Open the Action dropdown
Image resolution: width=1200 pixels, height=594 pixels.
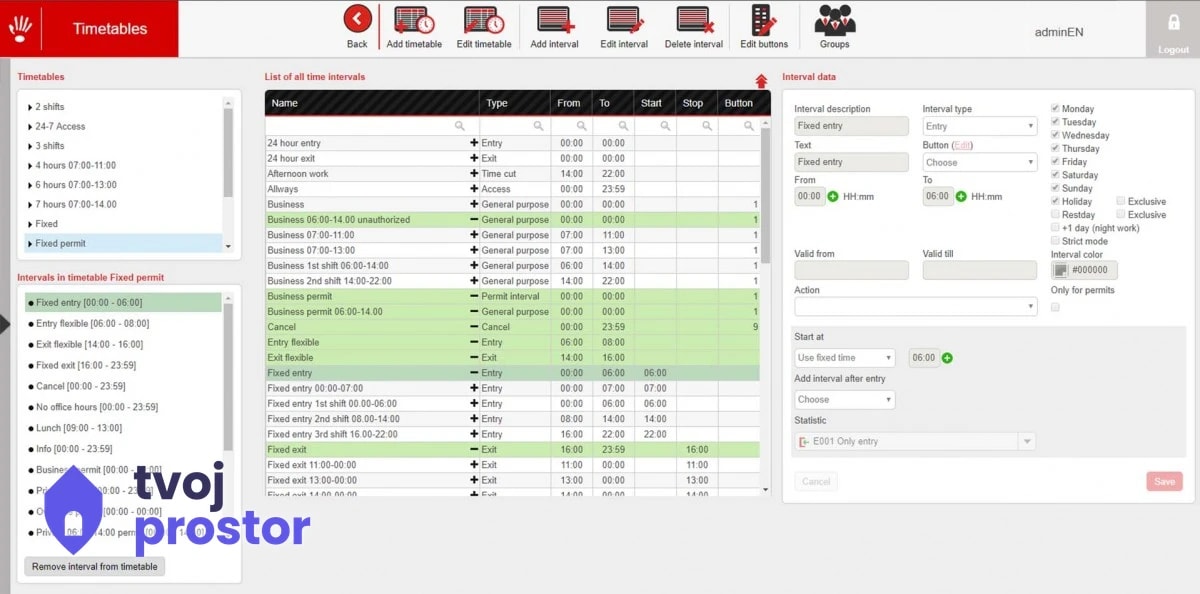point(915,307)
